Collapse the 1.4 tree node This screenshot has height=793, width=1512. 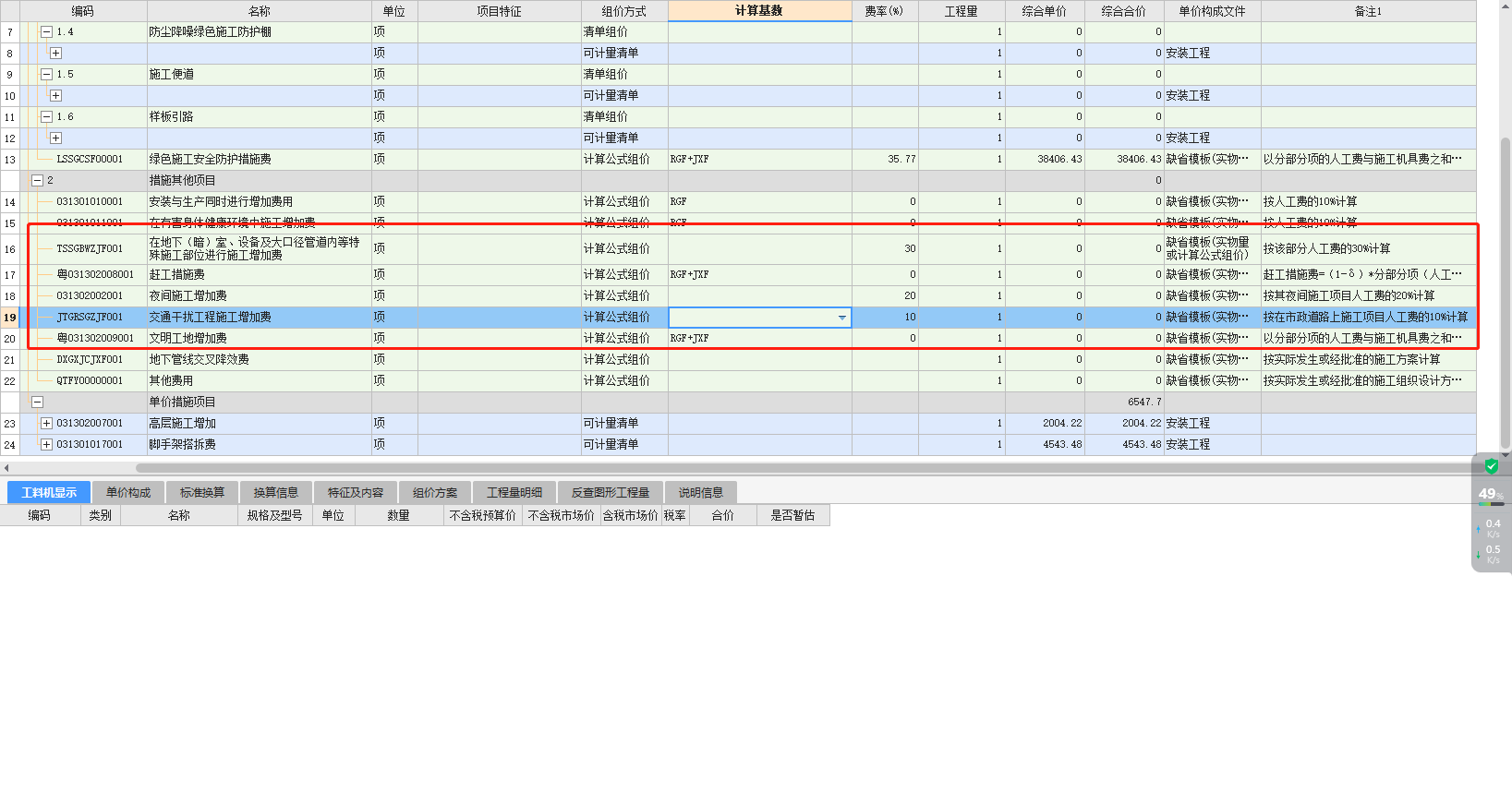tap(46, 31)
